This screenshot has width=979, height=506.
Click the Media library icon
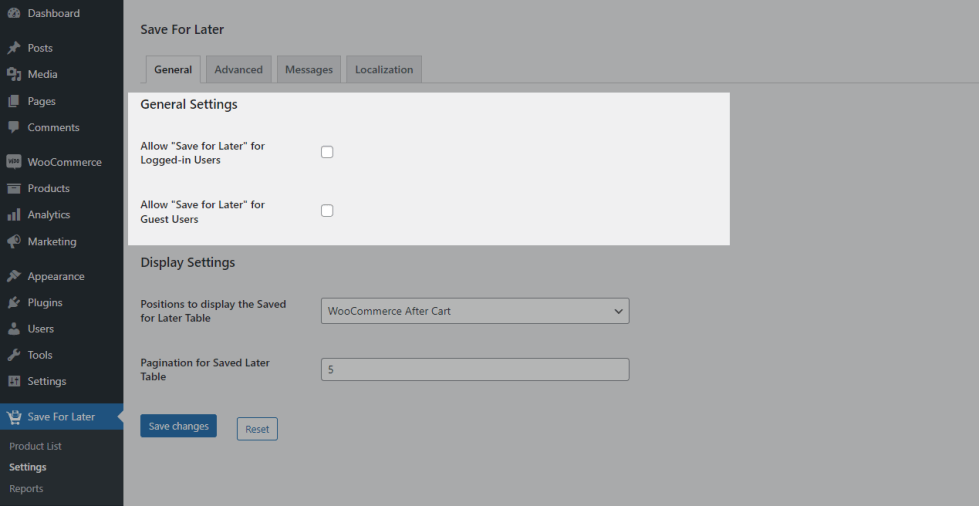(x=14, y=74)
